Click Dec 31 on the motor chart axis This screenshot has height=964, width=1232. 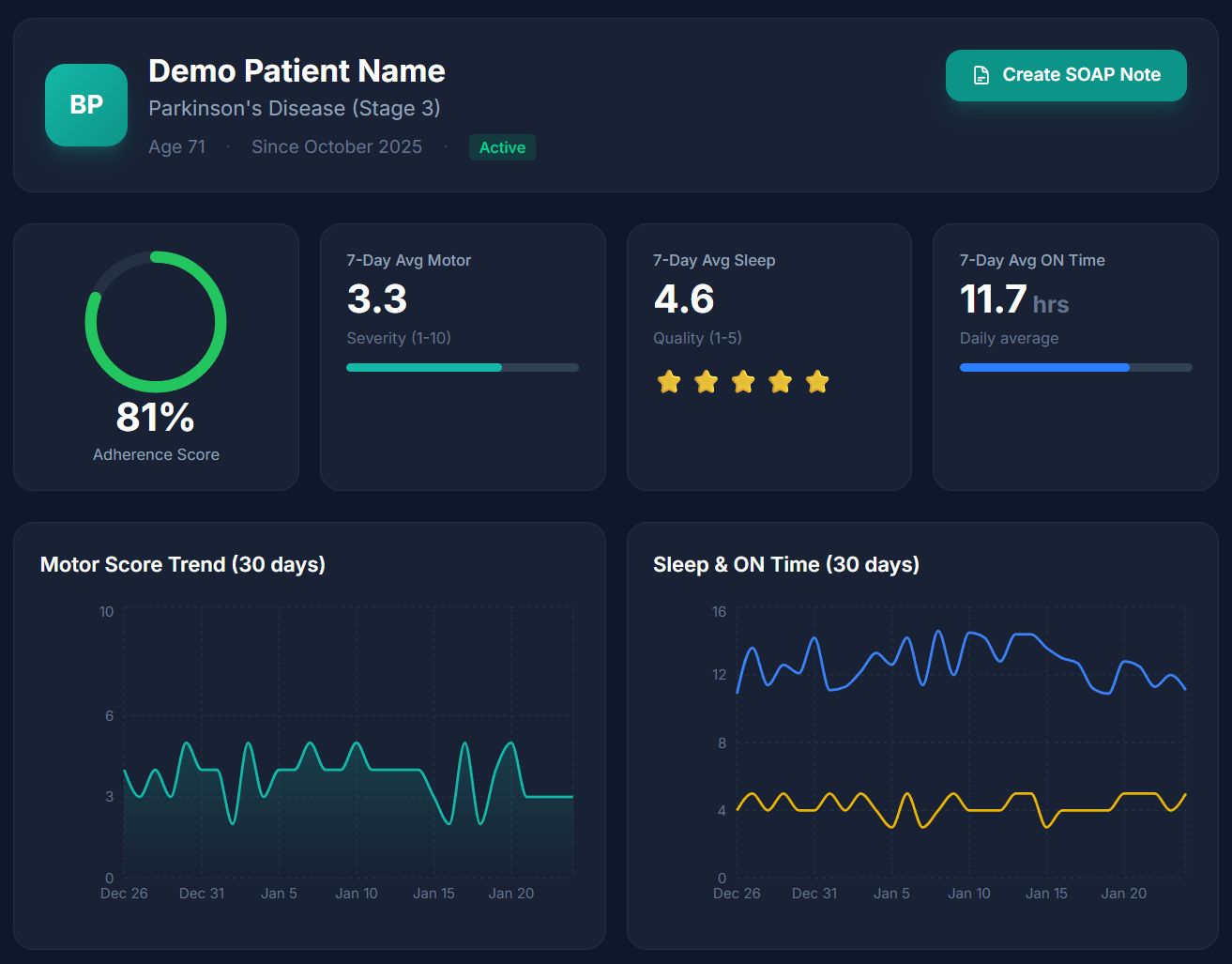coord(202,894)
